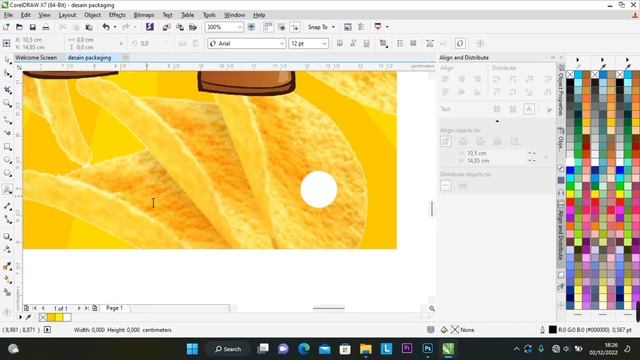Toggle Drop Cap formatting
This screenshot has width=640, height=360.
coord(413,43)
